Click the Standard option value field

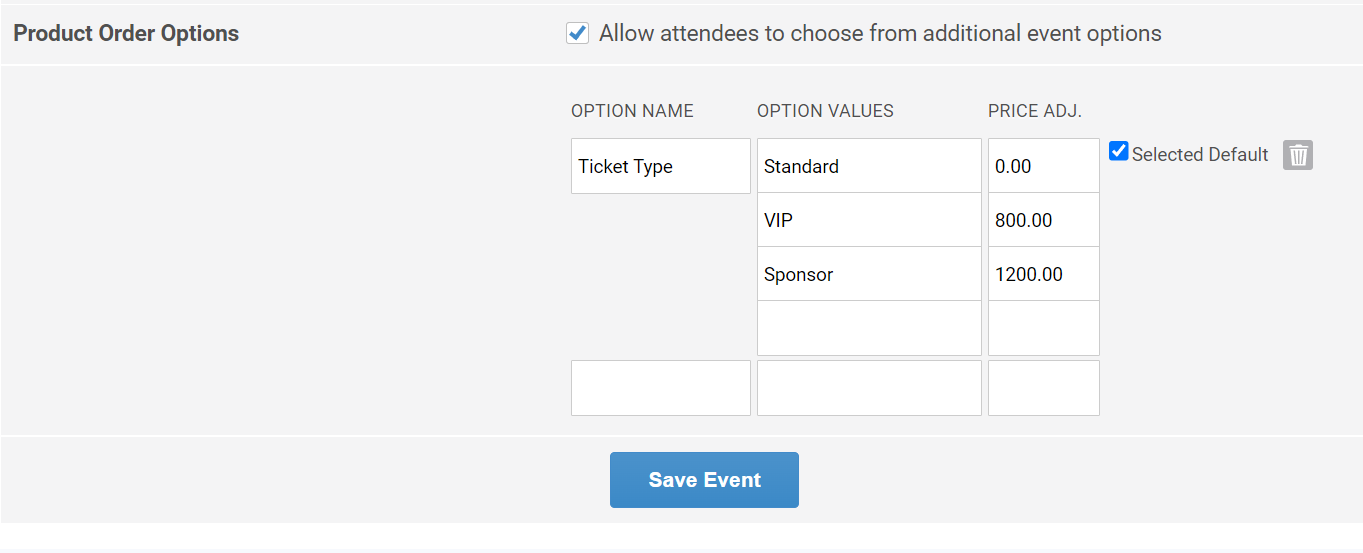(x=868, y=166)
